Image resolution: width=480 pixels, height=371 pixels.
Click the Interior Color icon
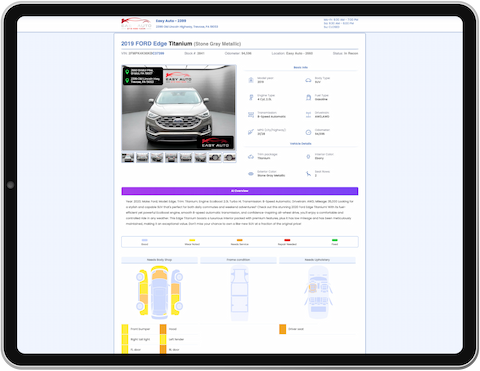pos(308,156)
